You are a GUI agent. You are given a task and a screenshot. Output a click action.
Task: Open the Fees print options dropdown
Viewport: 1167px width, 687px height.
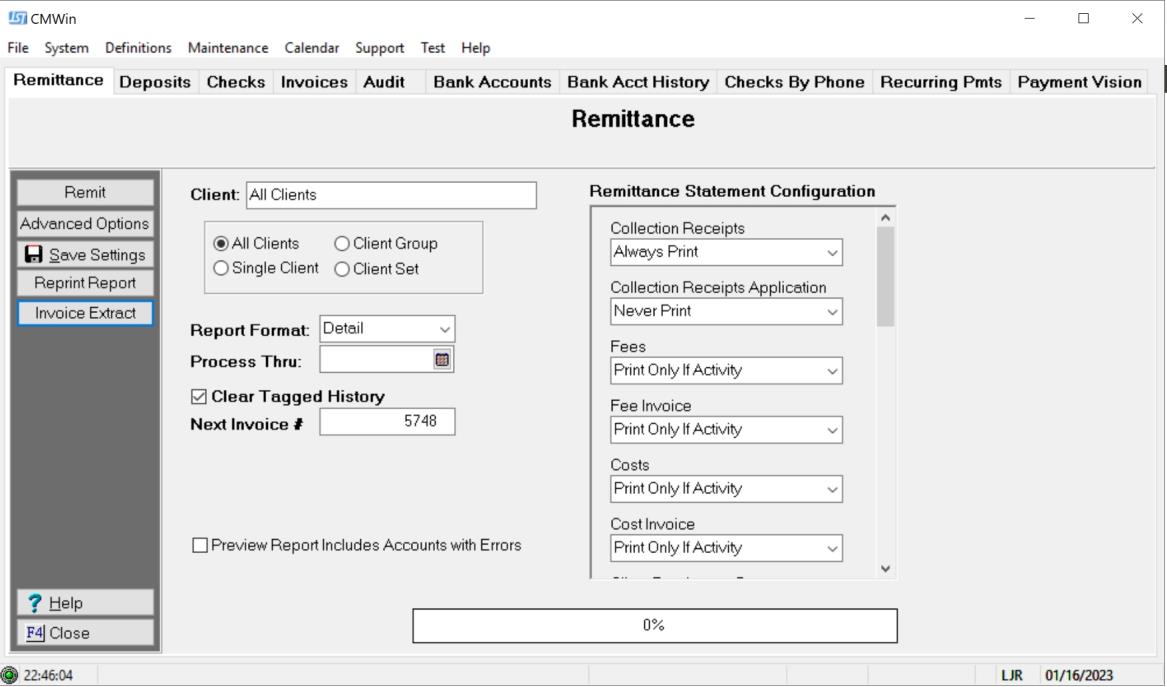coord(831,370)
